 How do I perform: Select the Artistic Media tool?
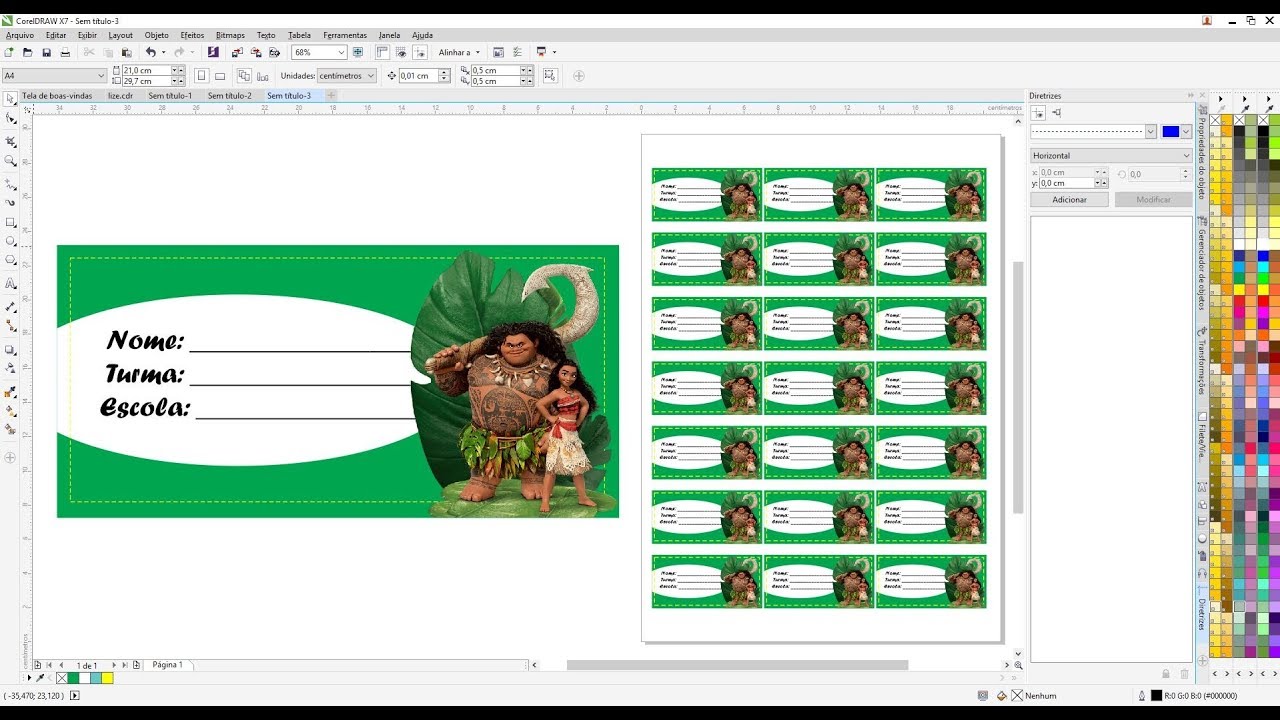[10, 202]
